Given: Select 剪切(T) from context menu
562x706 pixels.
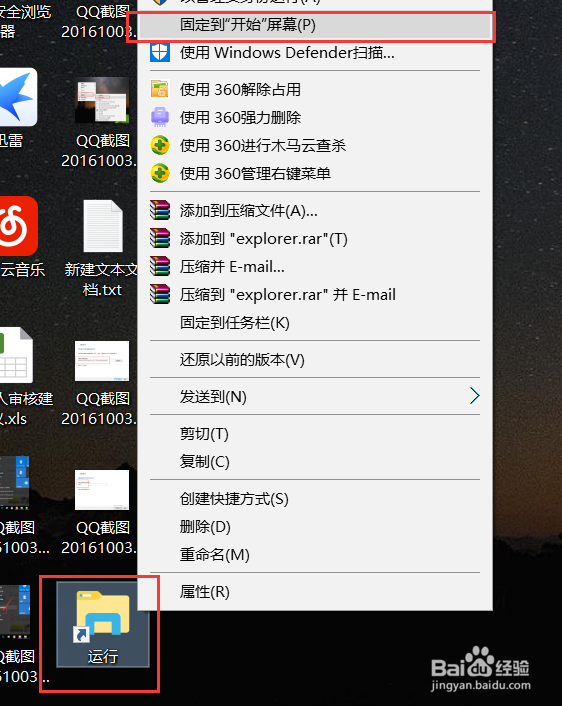Looking at the screenshot, I should [315, 434].
